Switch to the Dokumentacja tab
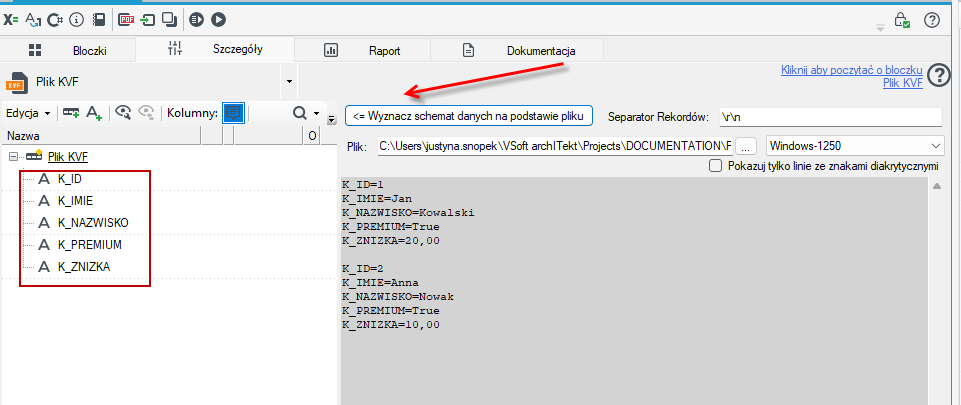 [x=518, y=51]
